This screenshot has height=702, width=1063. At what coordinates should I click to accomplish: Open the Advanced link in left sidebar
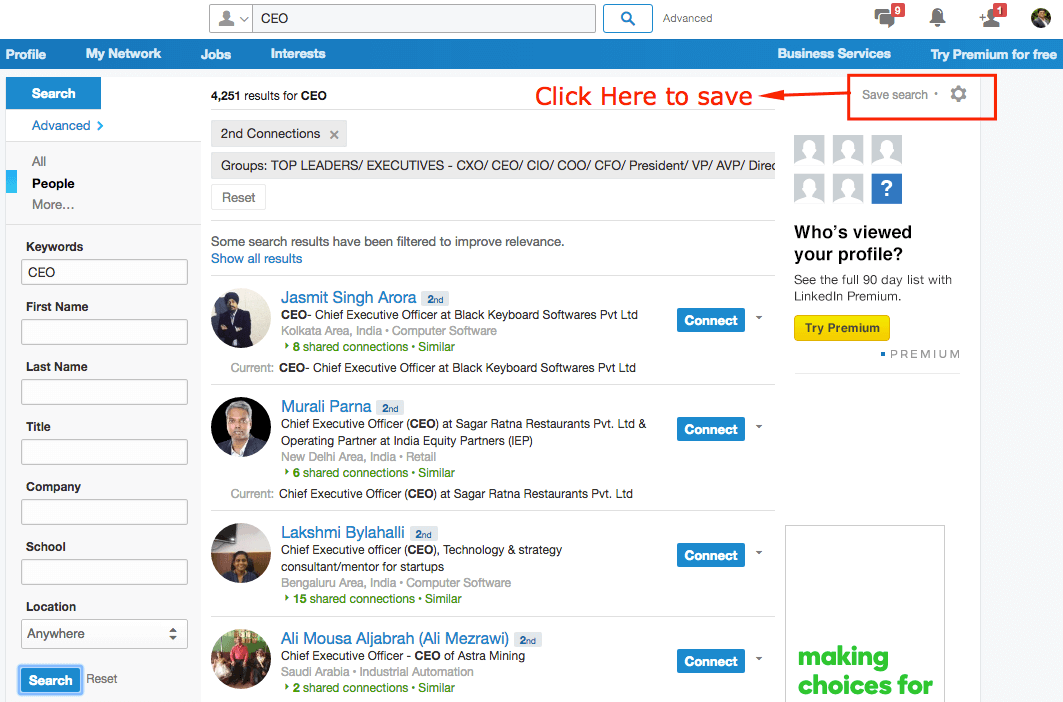[x=67, y=125]
